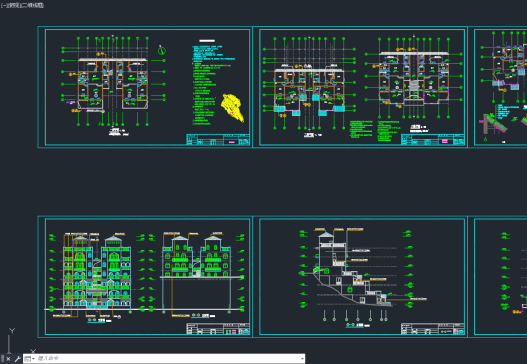Select the yellow site location map
Screen dimensions: 527x364
[232, 108]
